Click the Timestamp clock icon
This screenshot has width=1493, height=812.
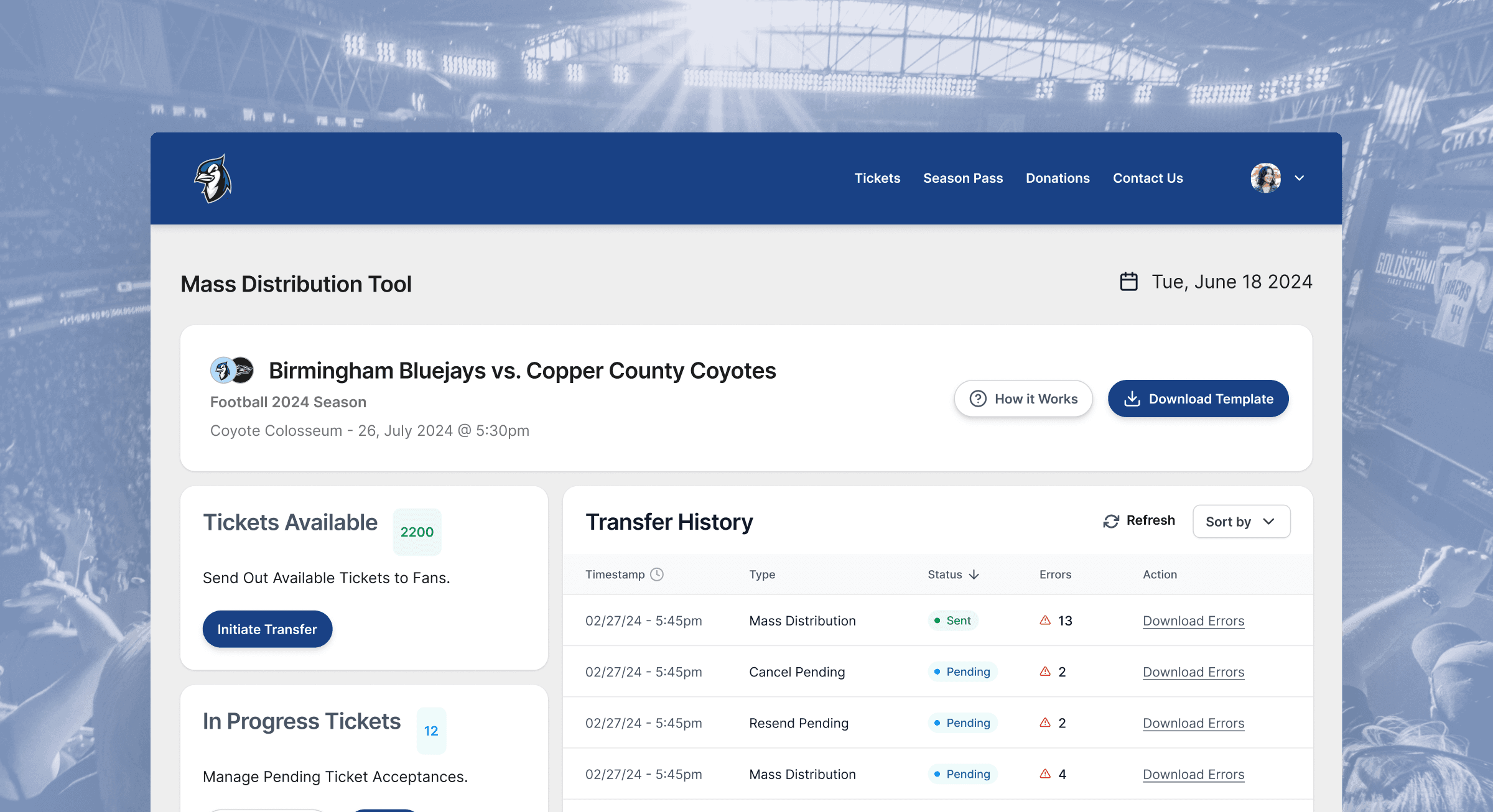point(657,574)
